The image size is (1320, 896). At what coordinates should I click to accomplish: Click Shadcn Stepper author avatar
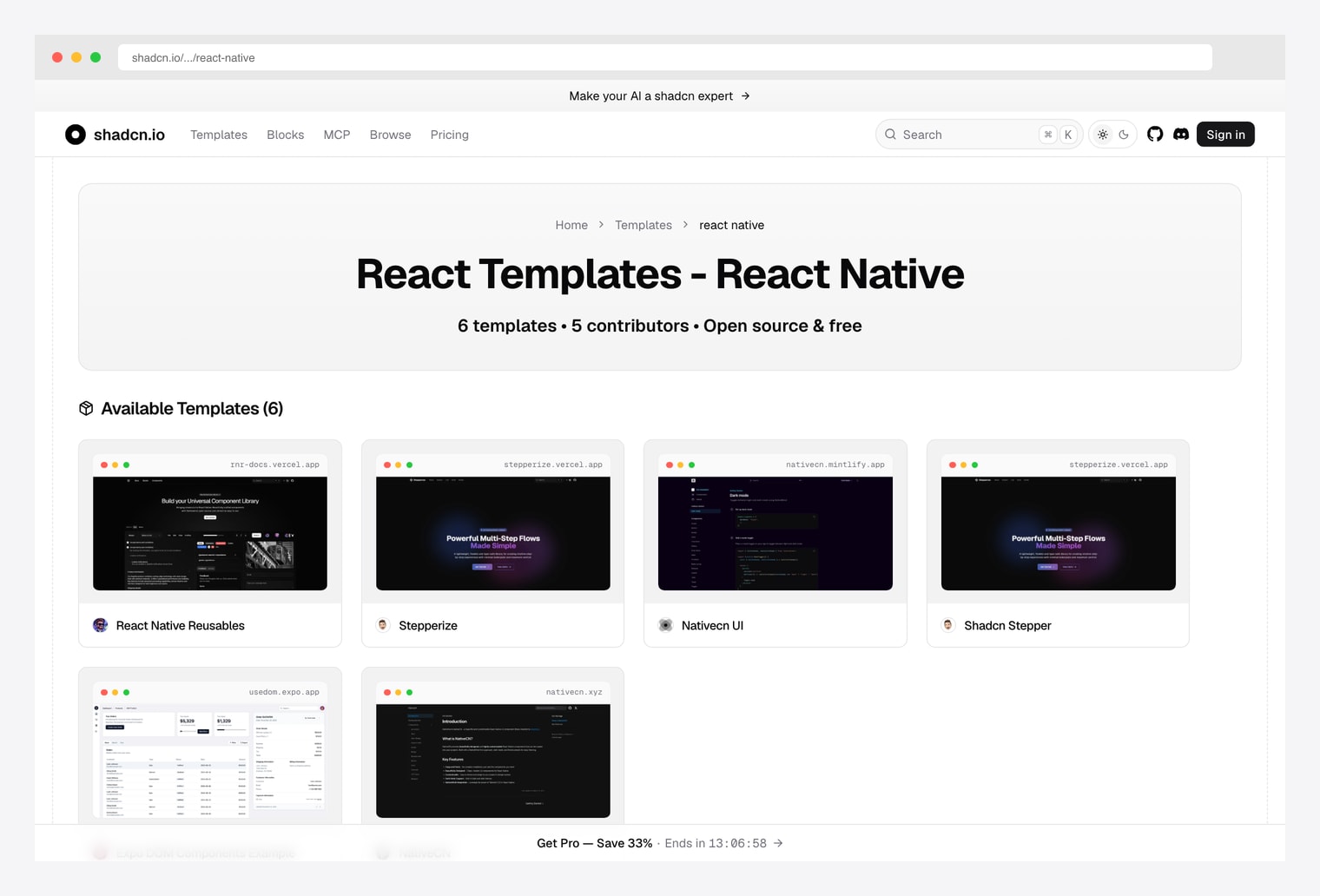tap(948, 625)
